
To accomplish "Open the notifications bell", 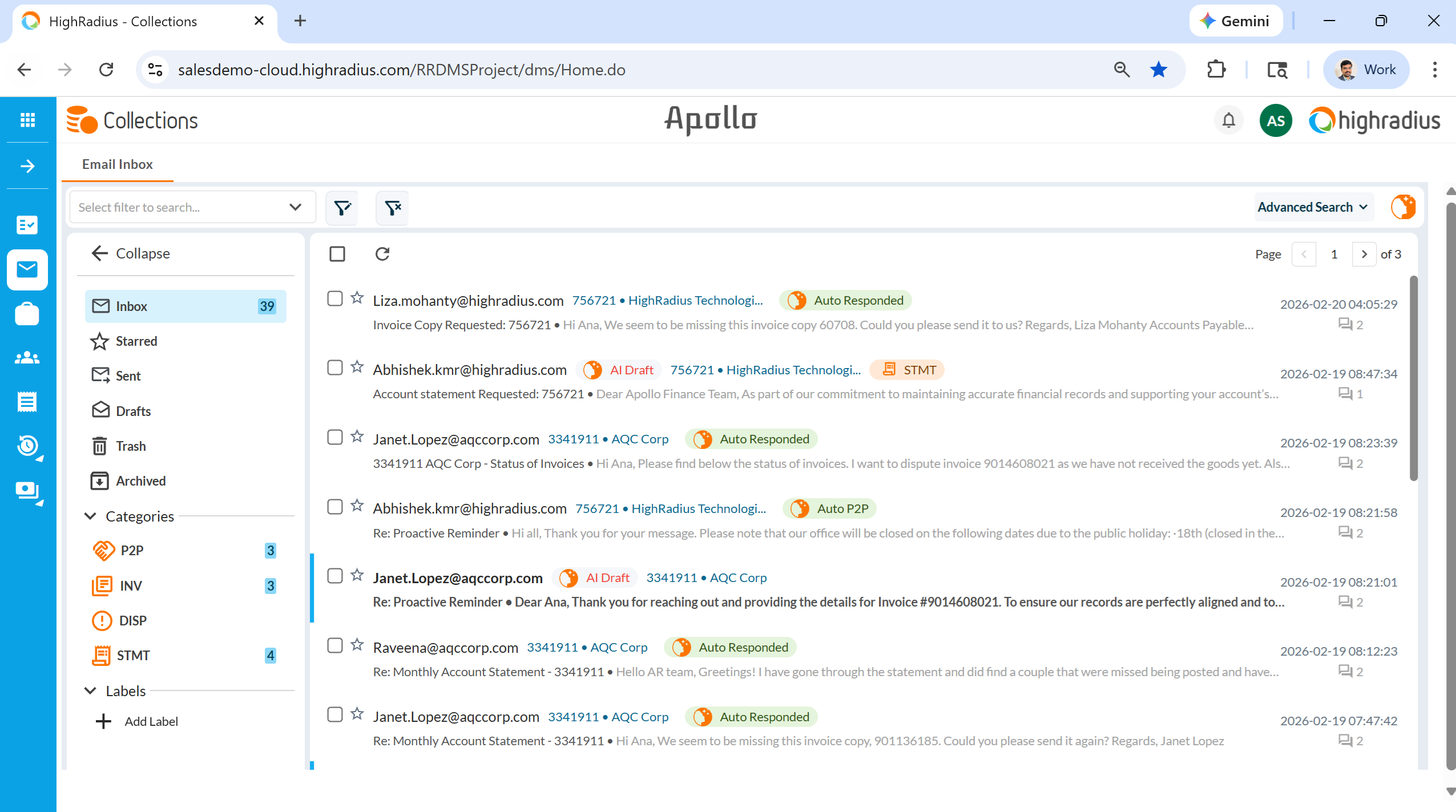I will point(1229,120).
